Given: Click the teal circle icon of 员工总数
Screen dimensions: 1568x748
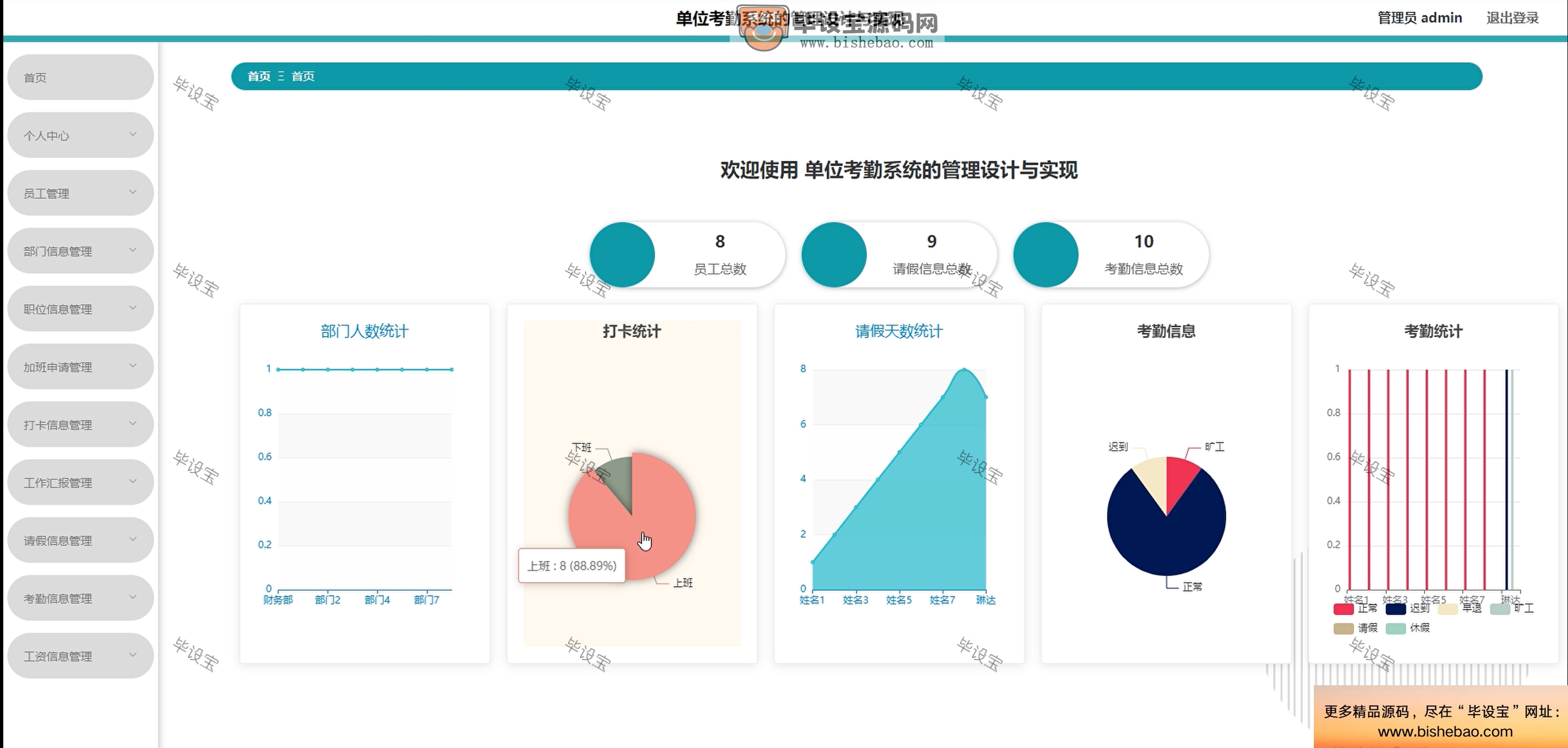Looking at the screenshot, I should coord(622,255).
